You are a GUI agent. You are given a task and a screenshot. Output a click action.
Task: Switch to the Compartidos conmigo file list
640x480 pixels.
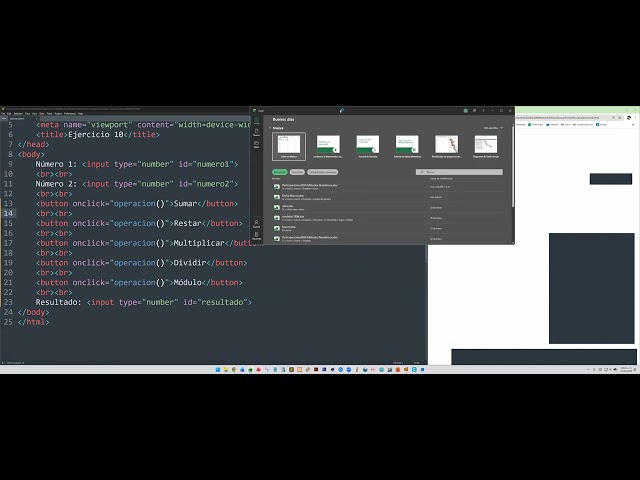(322, 172)
